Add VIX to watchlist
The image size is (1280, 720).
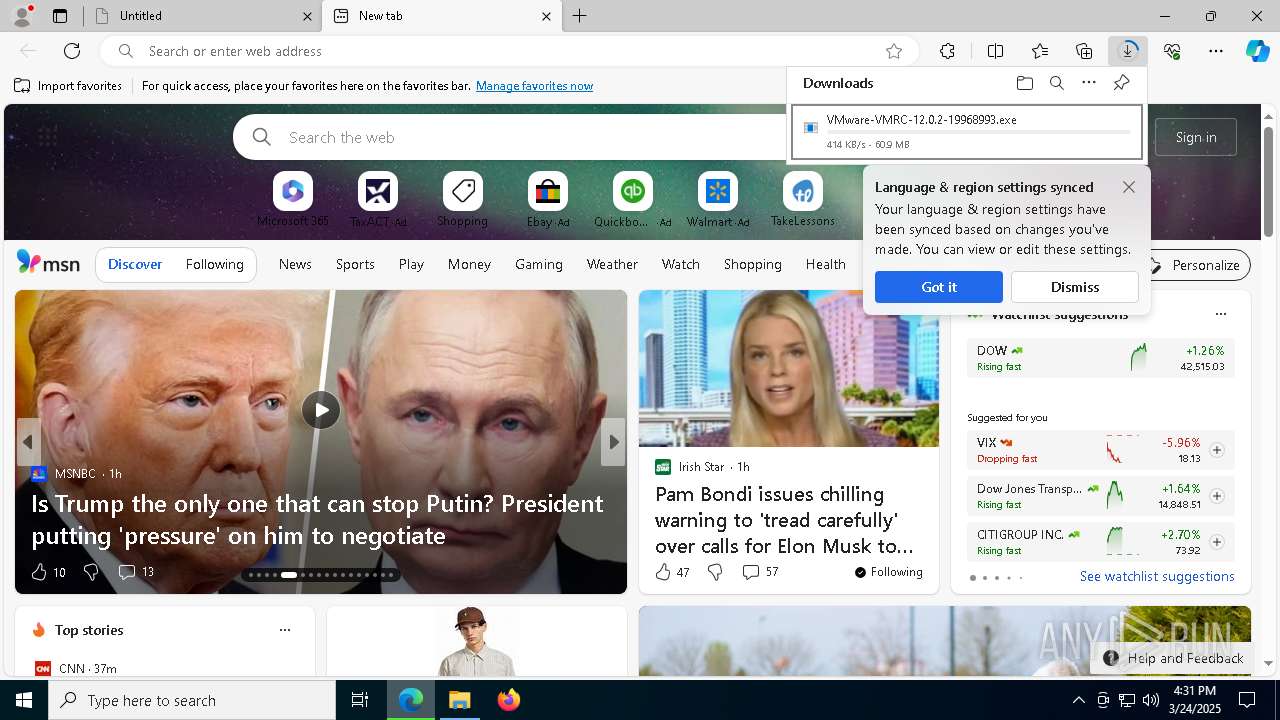1217,450
